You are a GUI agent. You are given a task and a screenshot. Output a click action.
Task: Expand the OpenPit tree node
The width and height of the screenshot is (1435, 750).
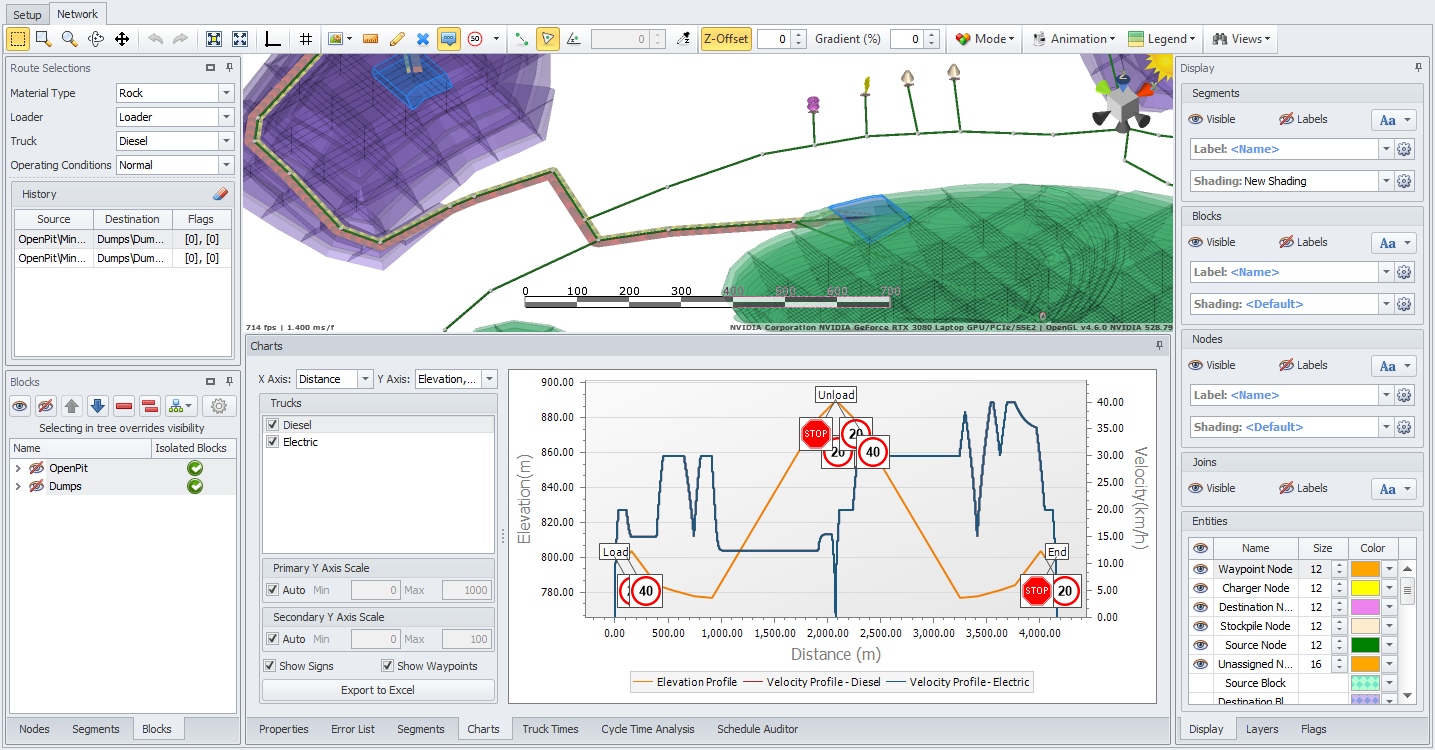coord(18,468)
